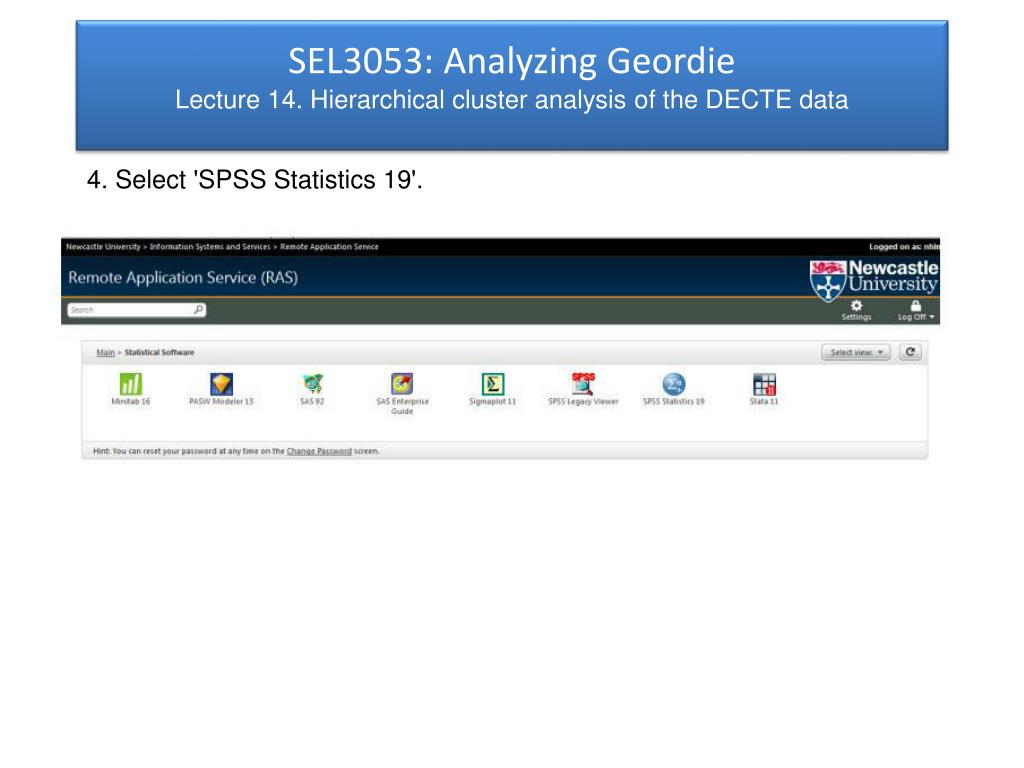Click the Remote Application Service (RAS) heading
Screen dimensions: 1024x768
pyautogui.click(x=183, y=278)
